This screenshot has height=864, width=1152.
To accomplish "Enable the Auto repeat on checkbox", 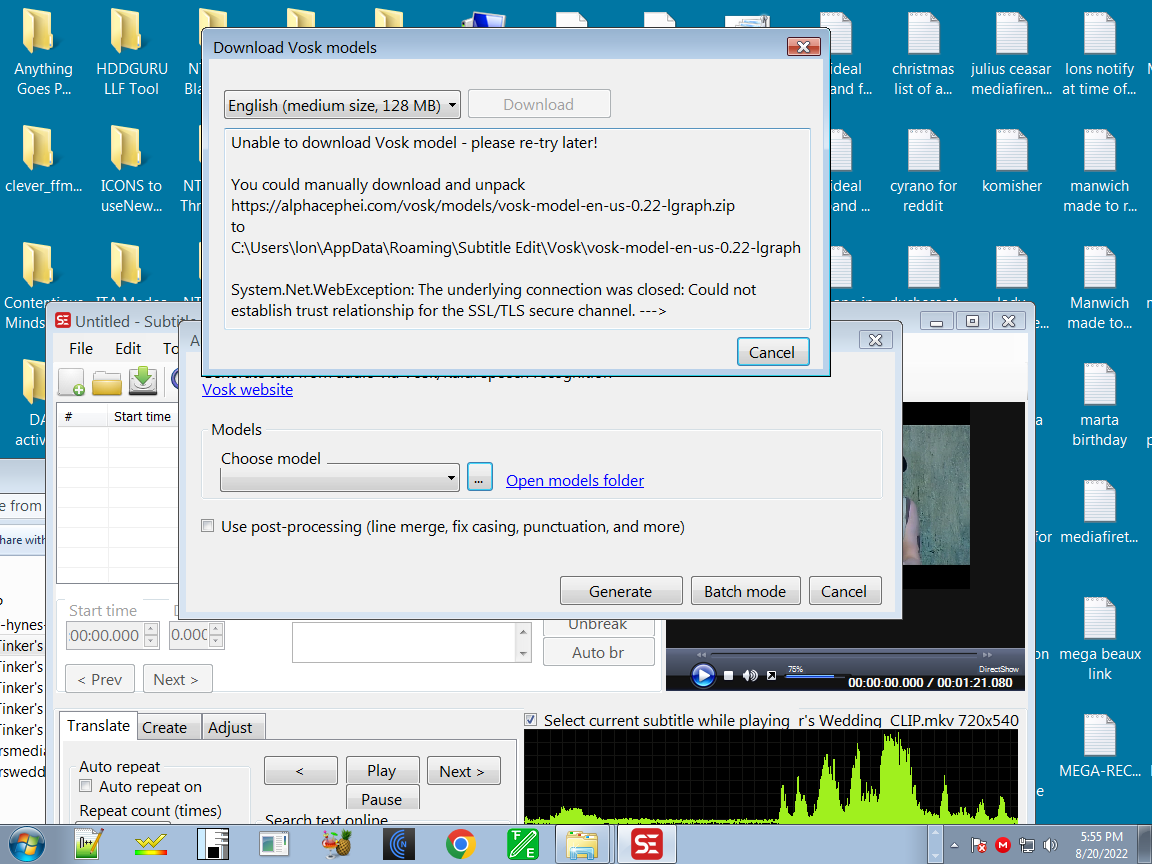I will [x=86, y=786].
